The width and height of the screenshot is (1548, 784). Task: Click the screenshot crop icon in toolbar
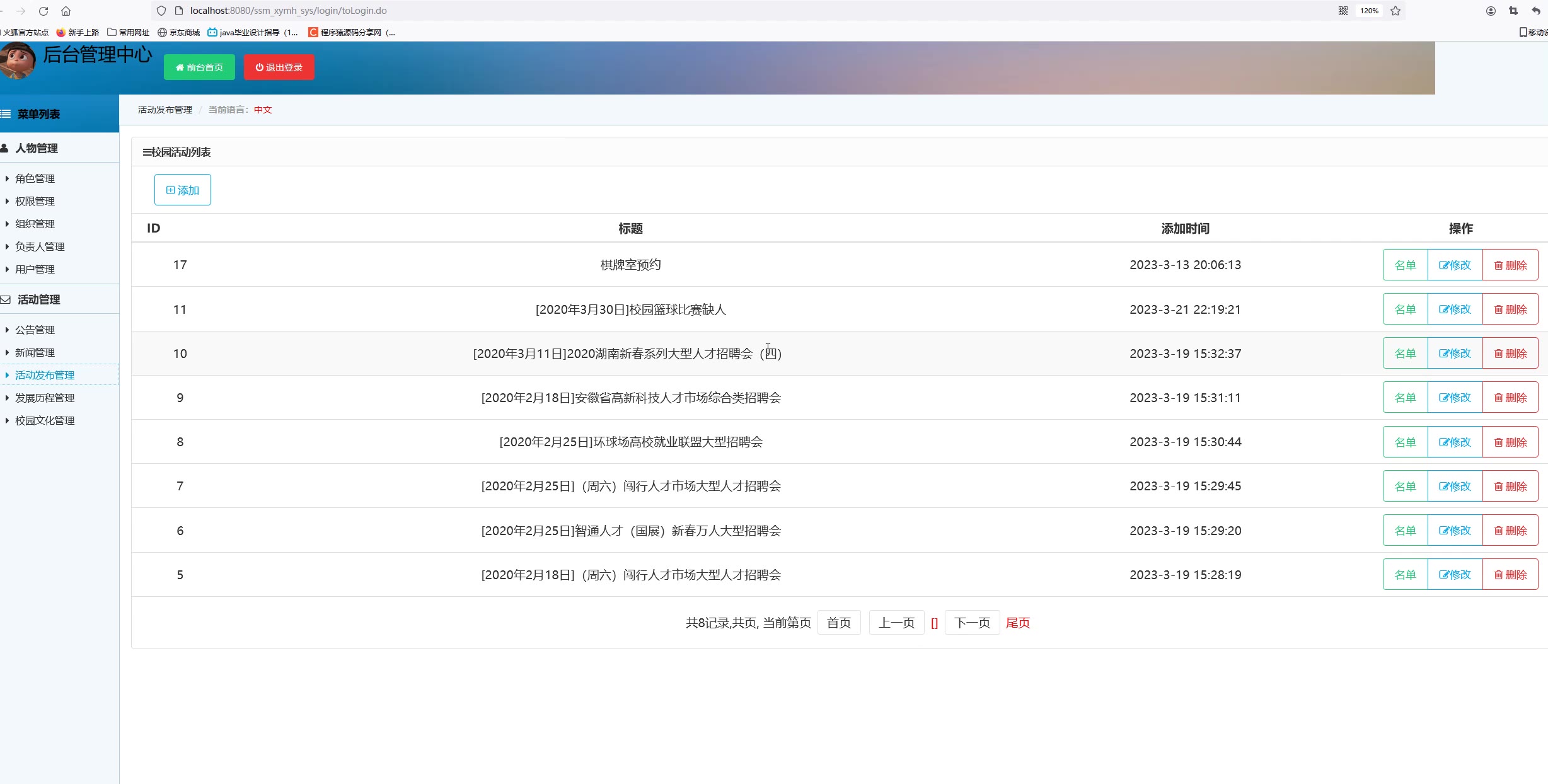coord(1513,11)
